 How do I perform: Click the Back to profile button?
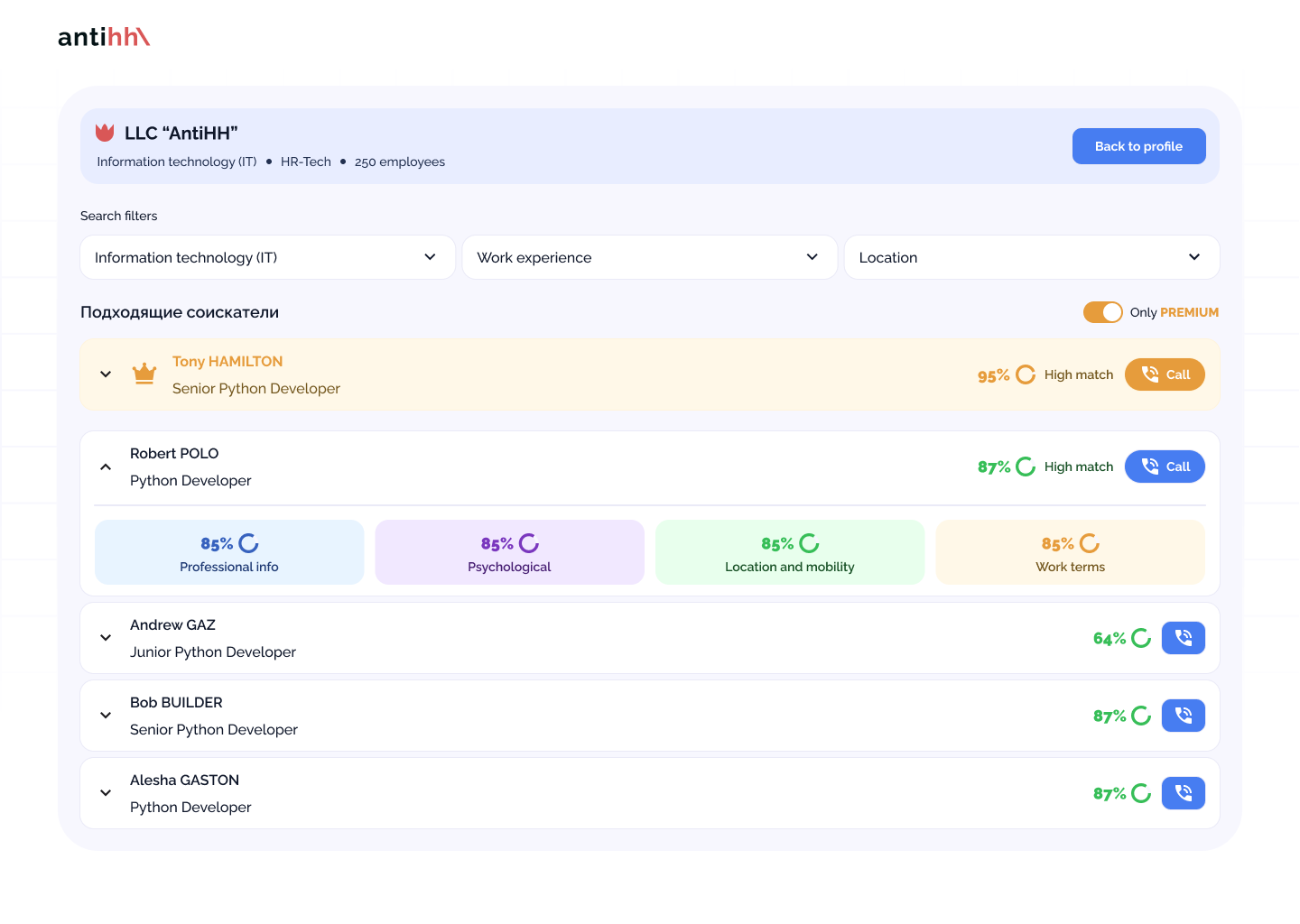(x=1138, y=146)
